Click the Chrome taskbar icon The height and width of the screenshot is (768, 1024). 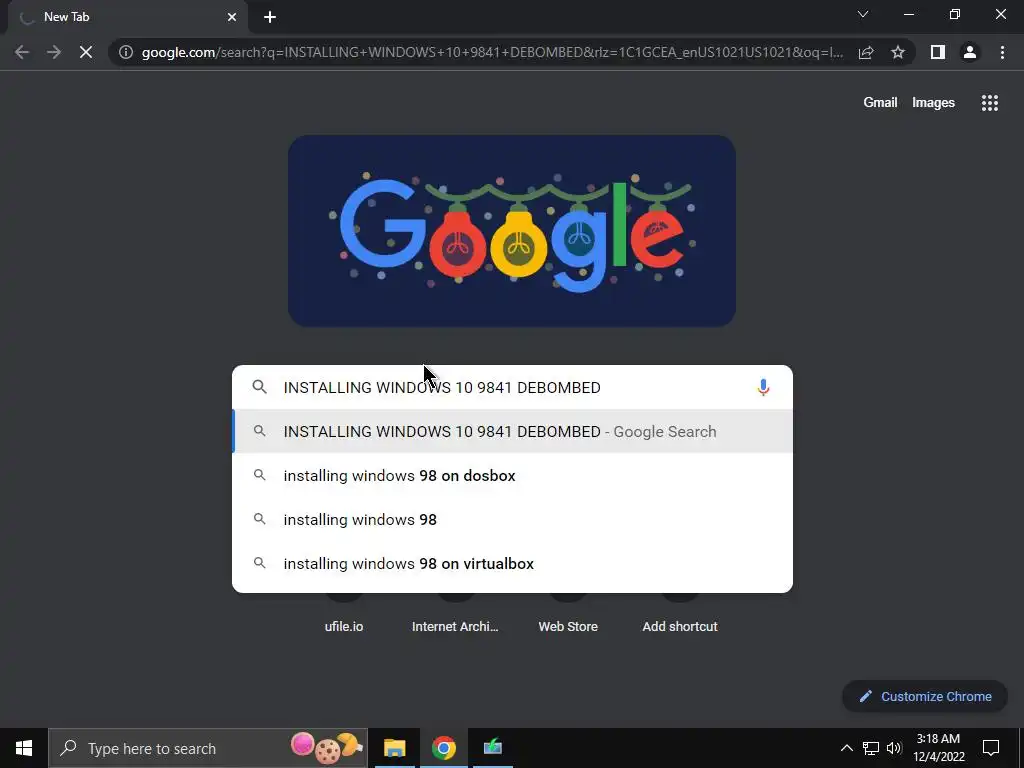[443, 748]
